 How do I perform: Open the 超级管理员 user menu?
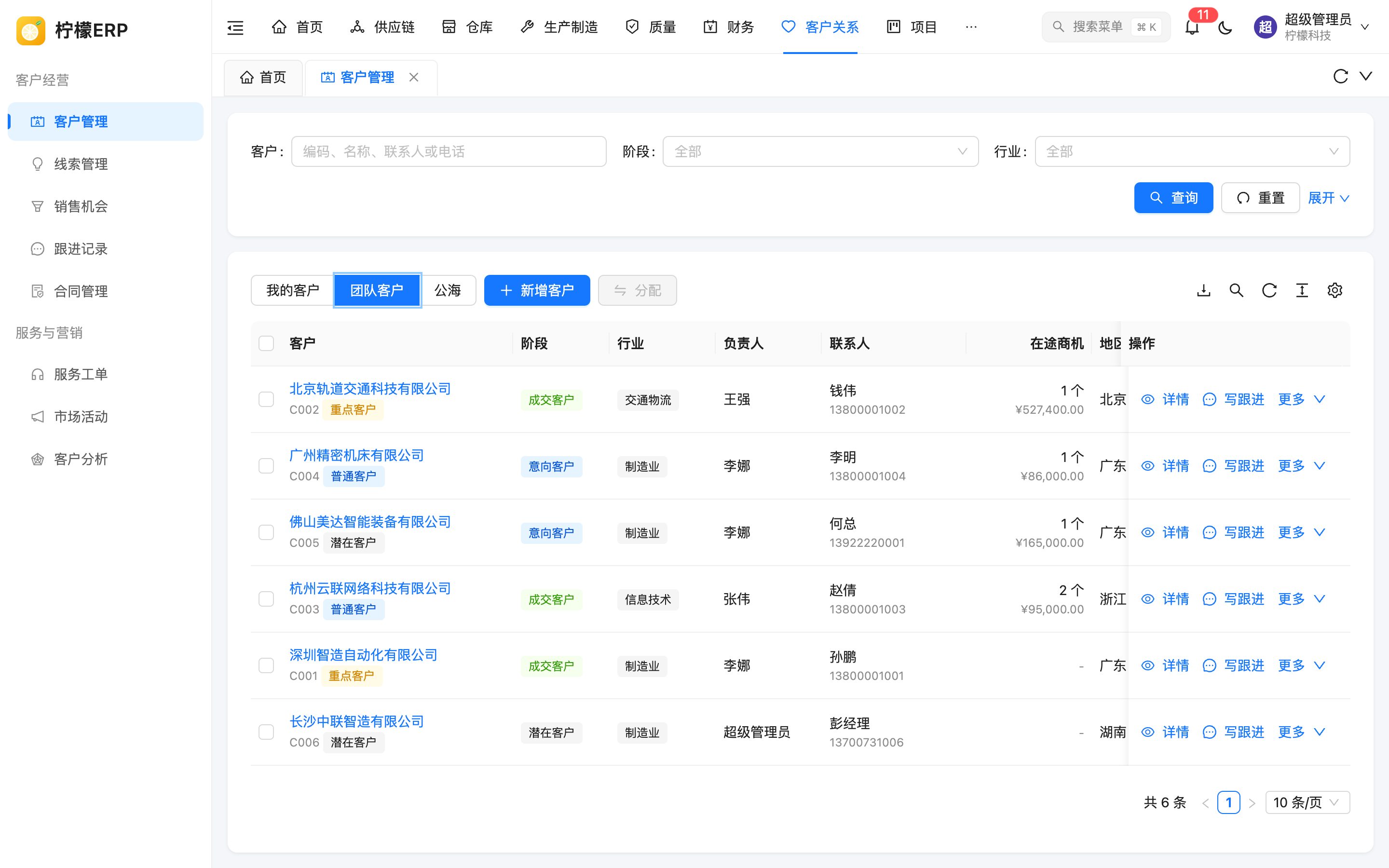pyautogui.click(x=1312, y=27)
